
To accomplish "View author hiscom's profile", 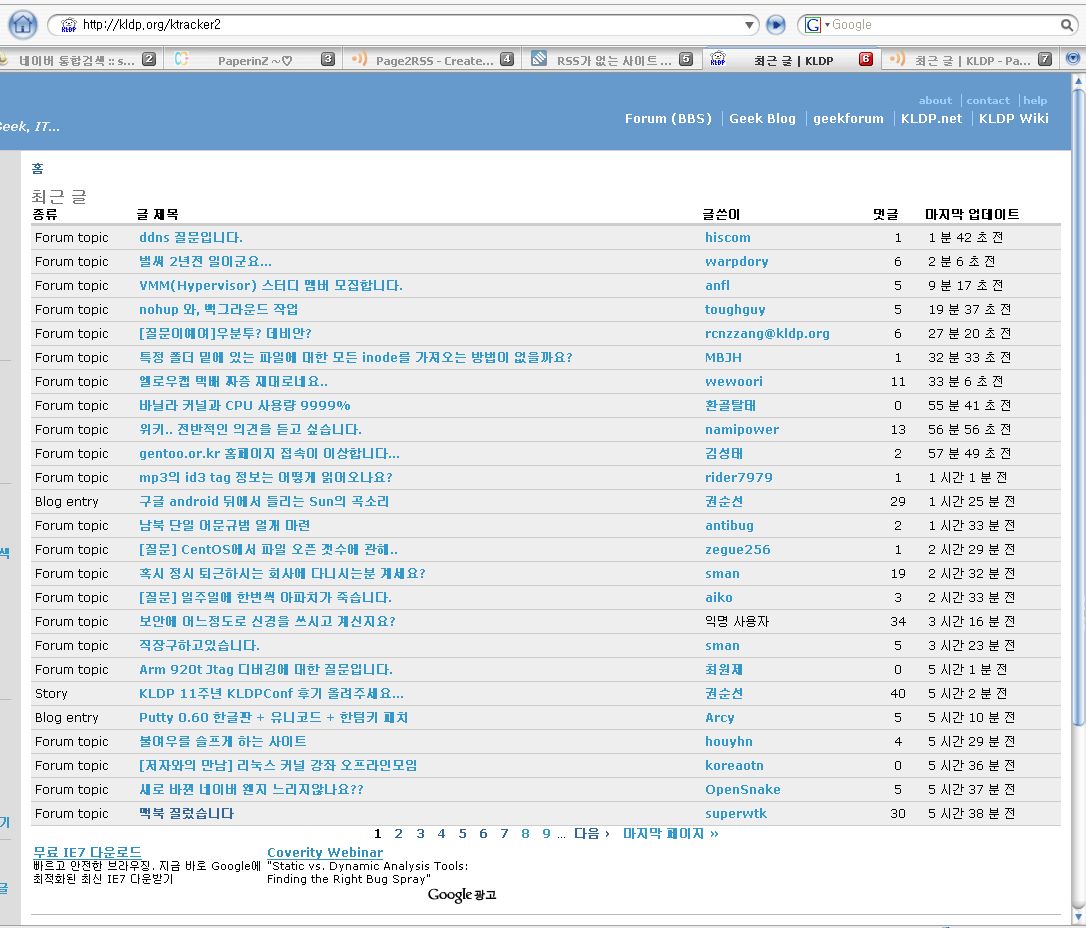I will point(727,238).
